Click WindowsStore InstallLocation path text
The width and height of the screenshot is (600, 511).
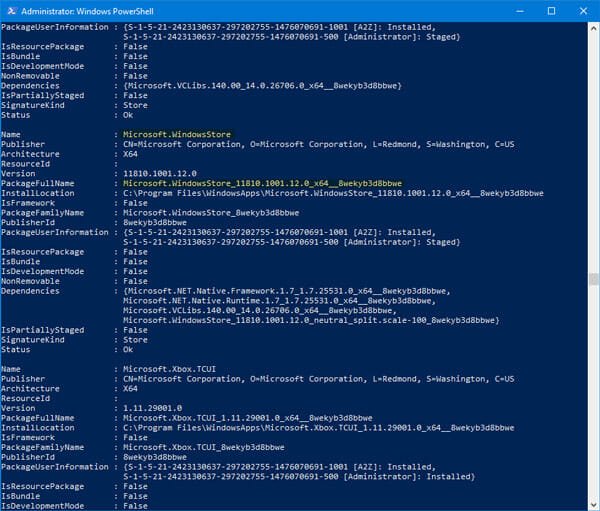(333, 193)
